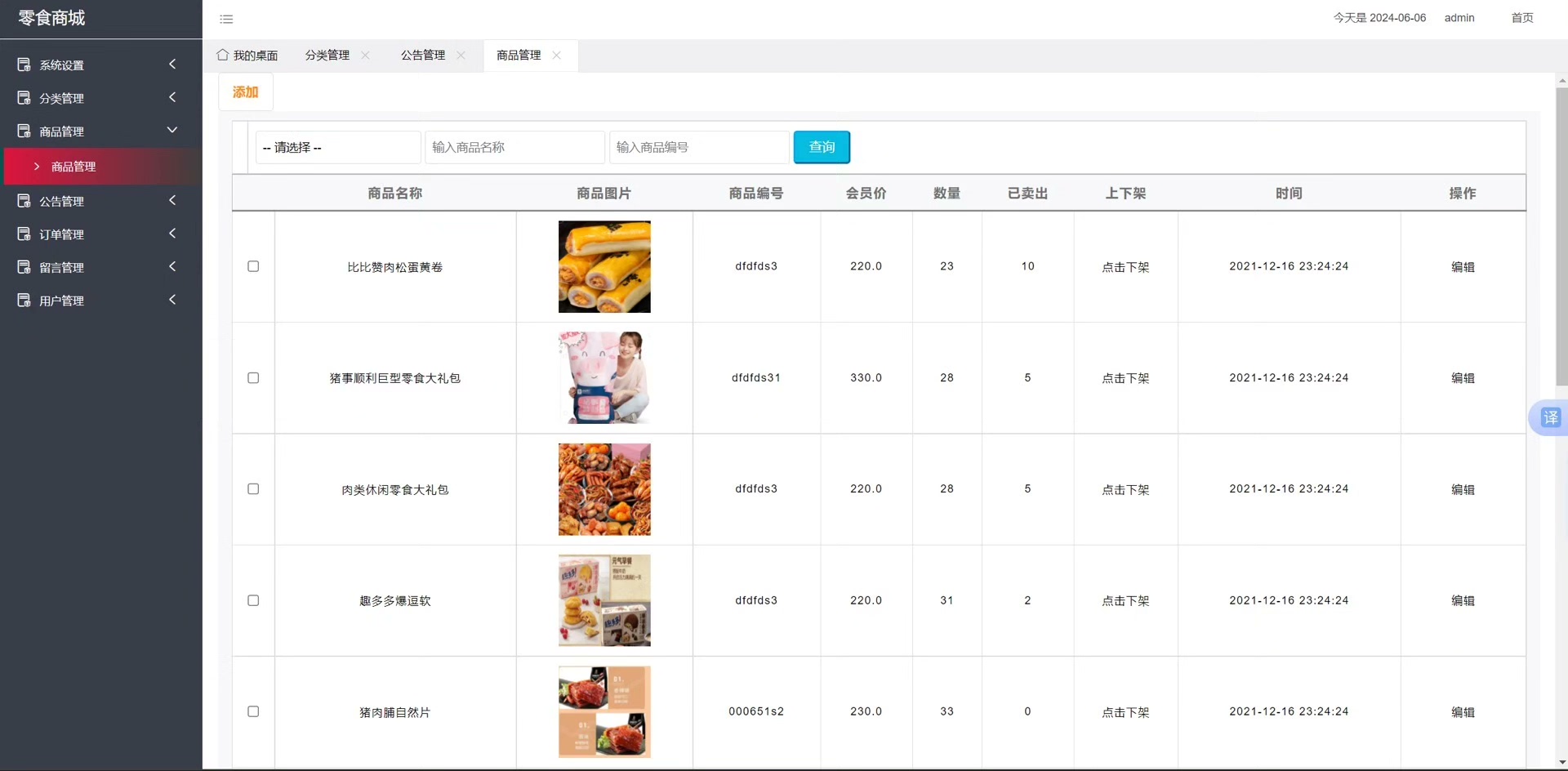Select 商品管理 submenu item in sidebar
1568x771 pixels.
click(x=73, y=167)
